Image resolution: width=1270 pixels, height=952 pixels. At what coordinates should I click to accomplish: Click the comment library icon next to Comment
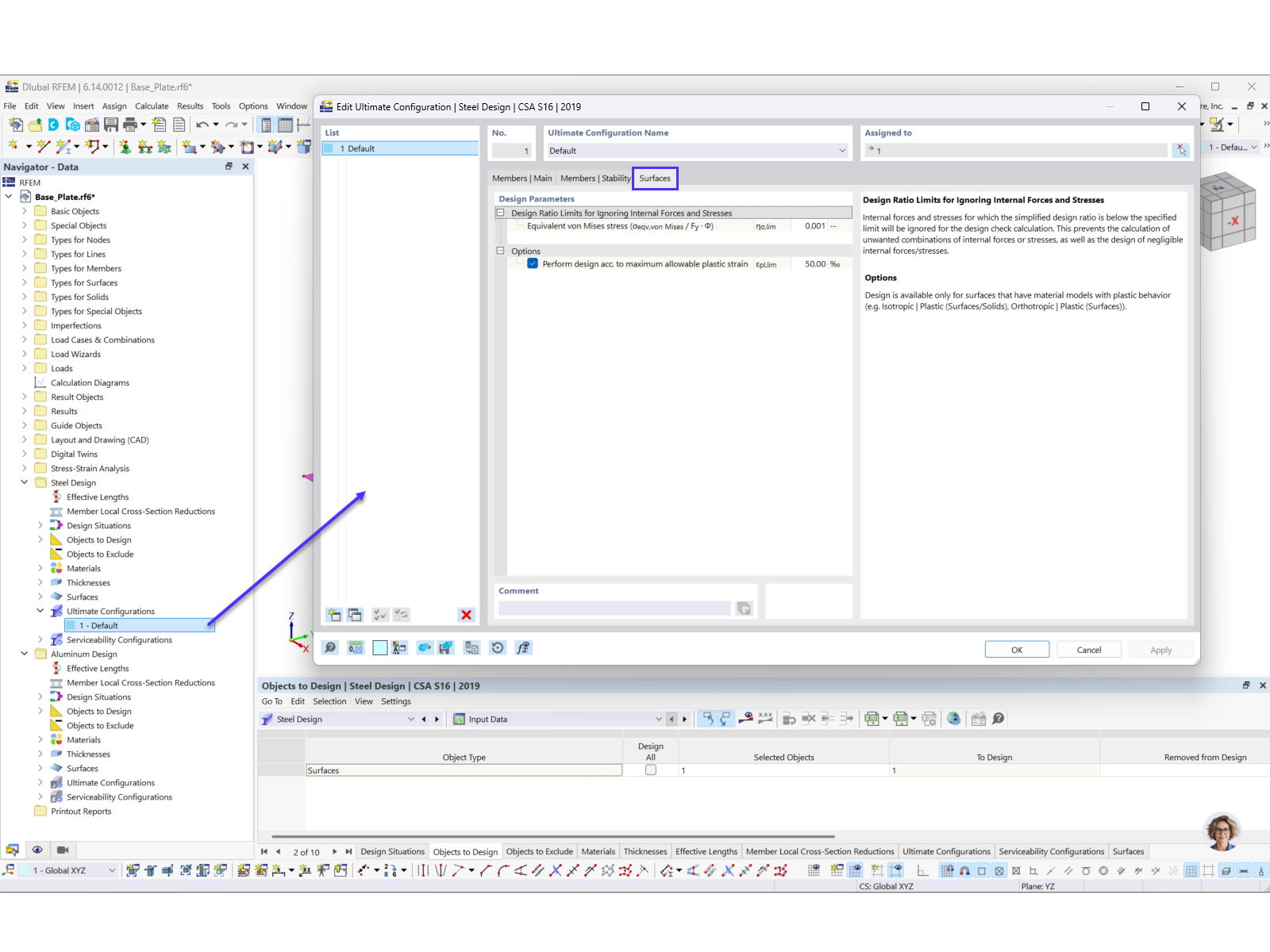744,608
